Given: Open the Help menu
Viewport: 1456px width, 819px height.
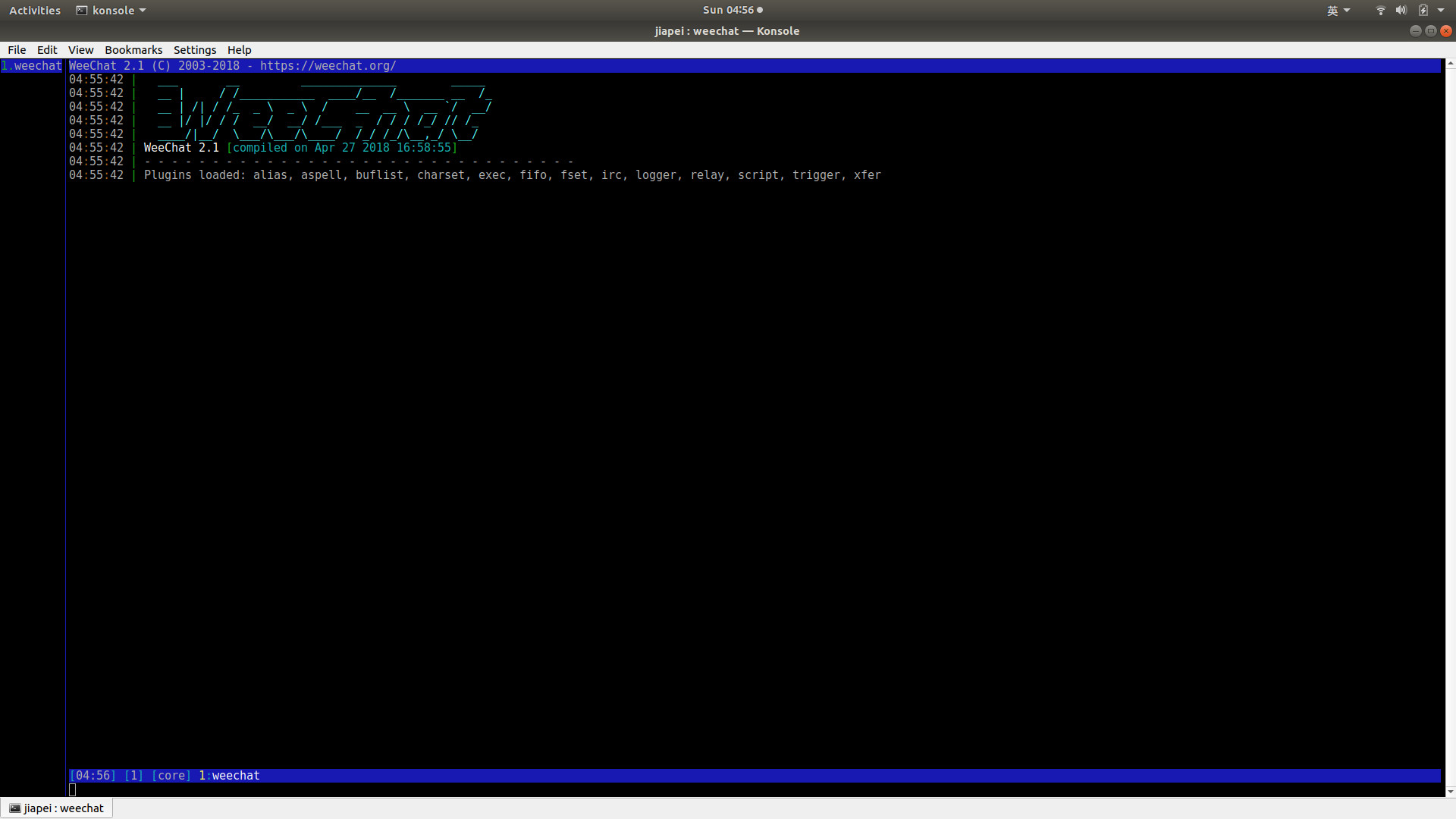Looking at the screenshot, I should coord(239,50).
